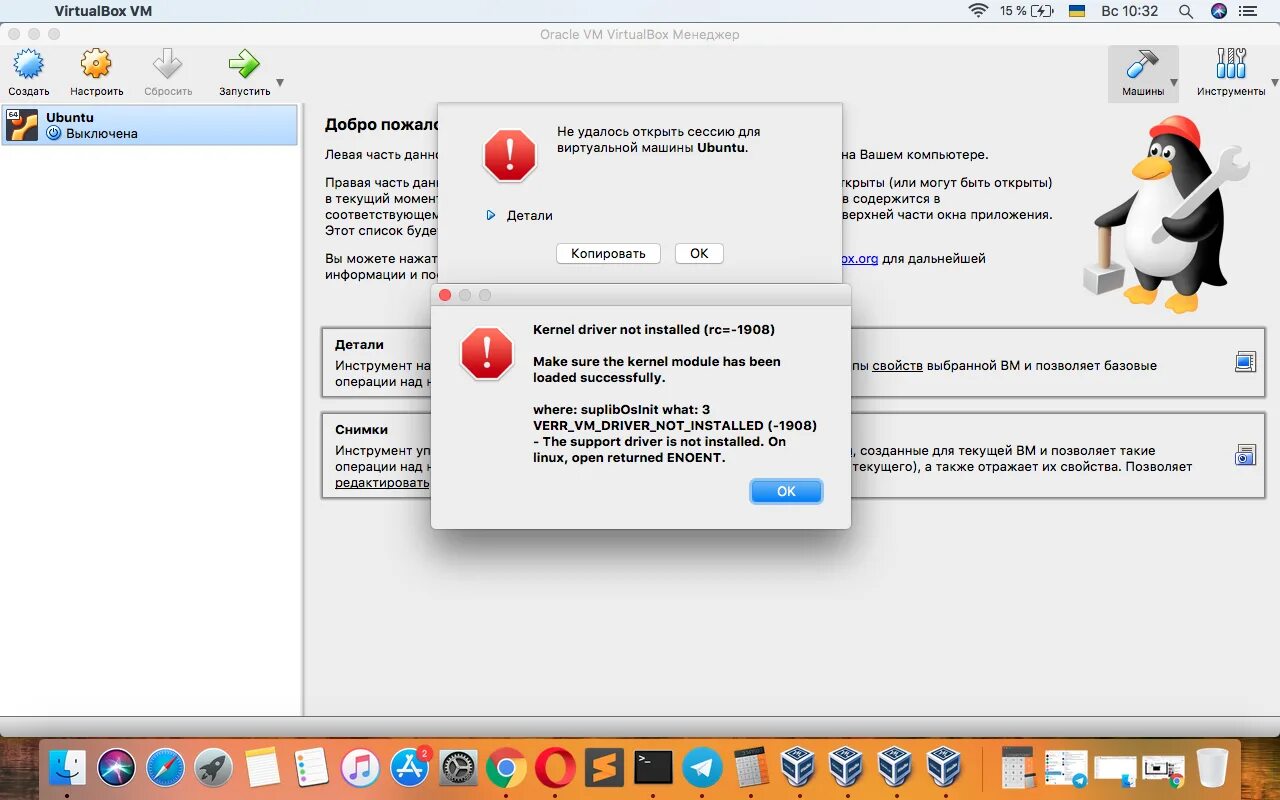Launch Siri from the Dock

click(x=116, y=767)
